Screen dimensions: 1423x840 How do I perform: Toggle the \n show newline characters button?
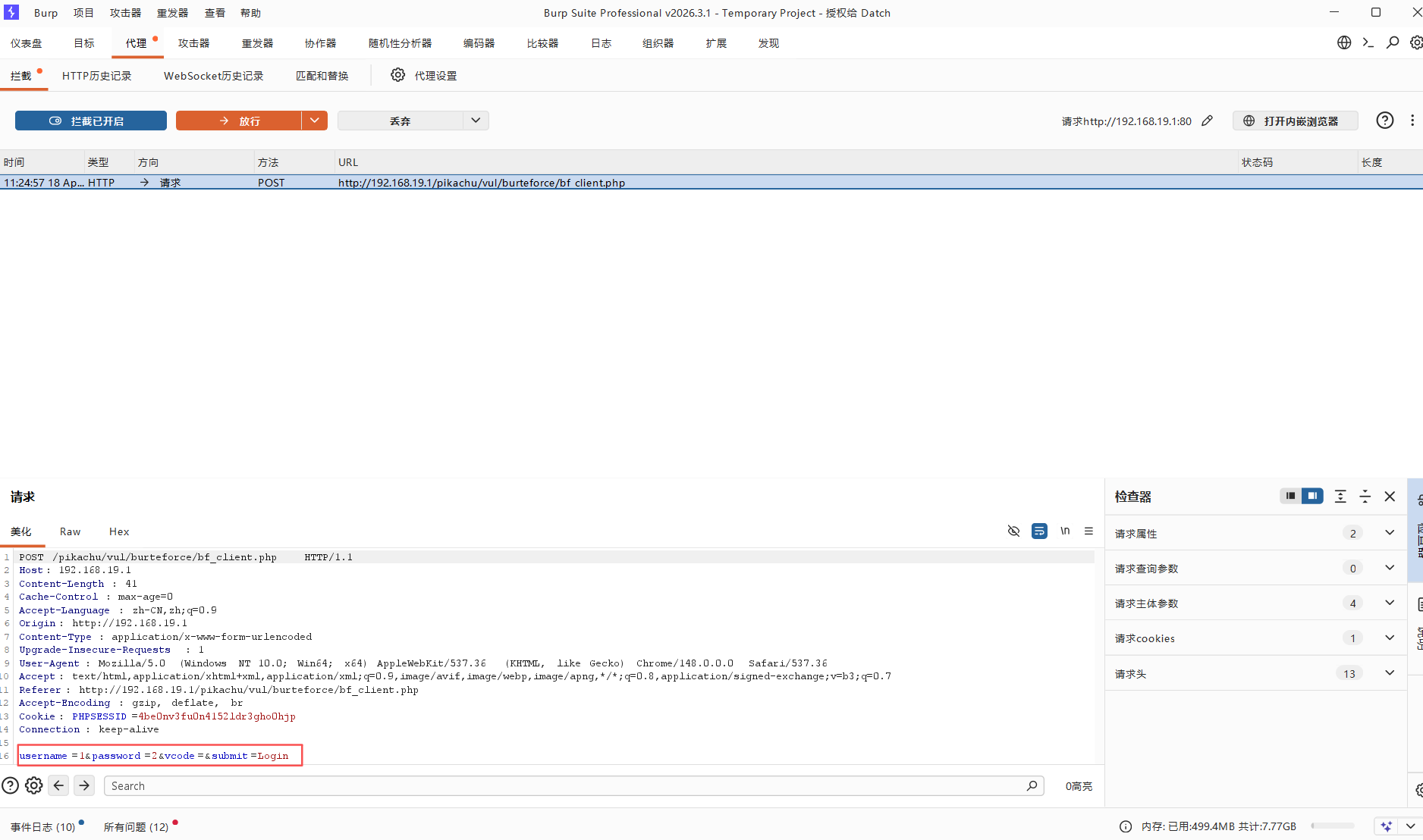point(1065,531)
